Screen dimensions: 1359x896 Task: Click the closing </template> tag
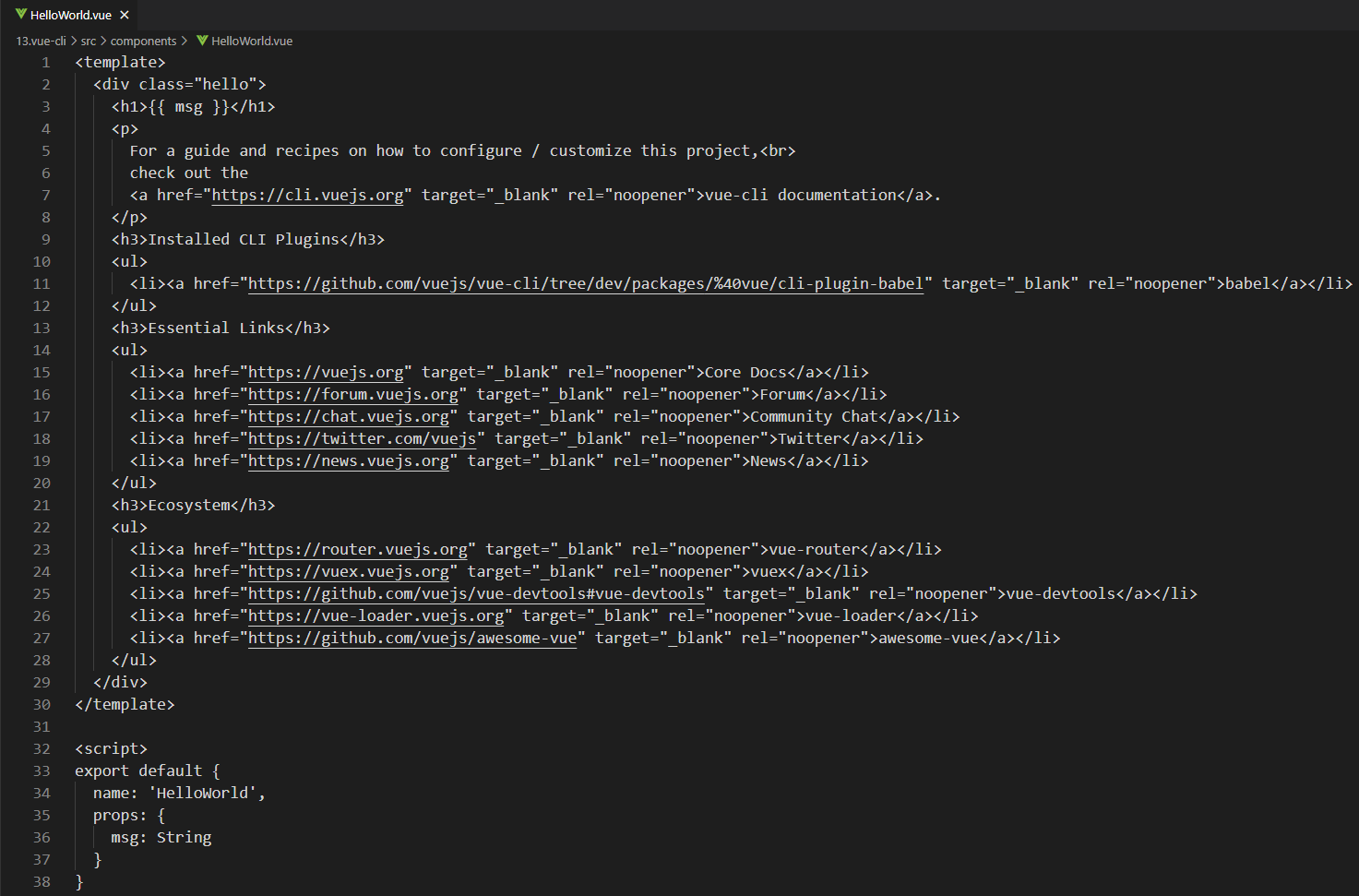(125, 704)
